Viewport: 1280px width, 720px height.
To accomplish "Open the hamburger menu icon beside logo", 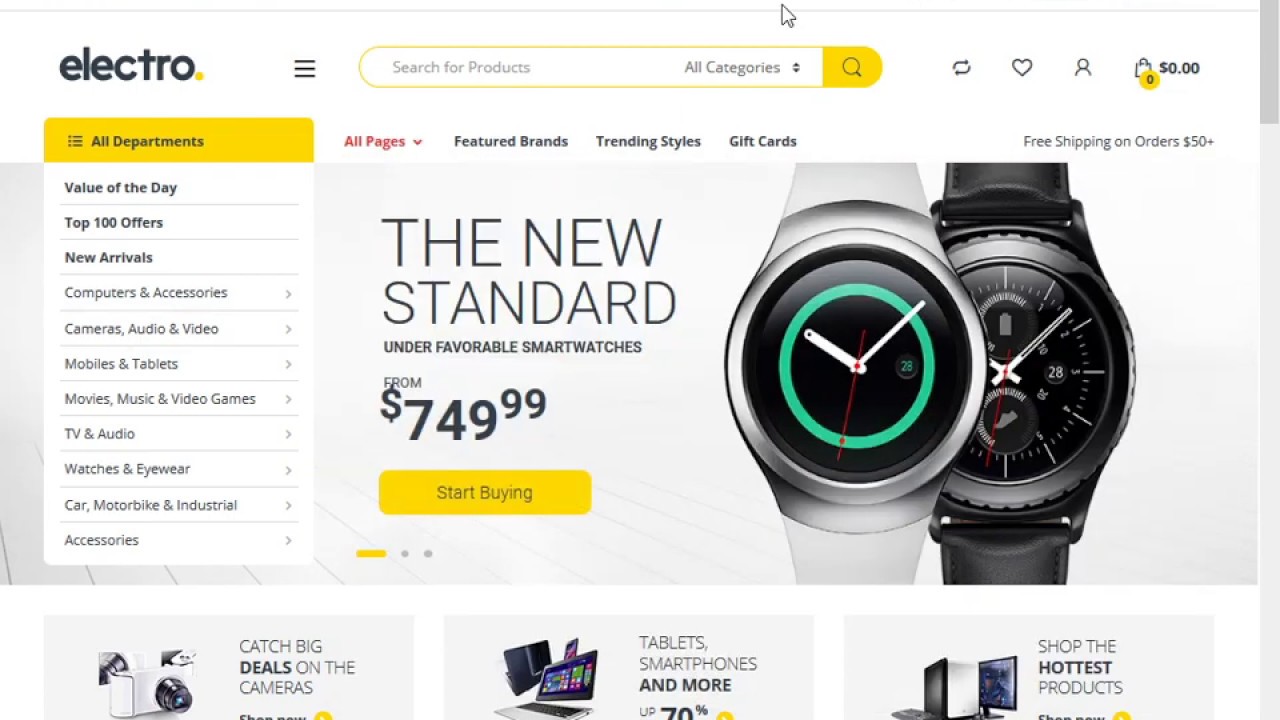I will coord(305,68).
